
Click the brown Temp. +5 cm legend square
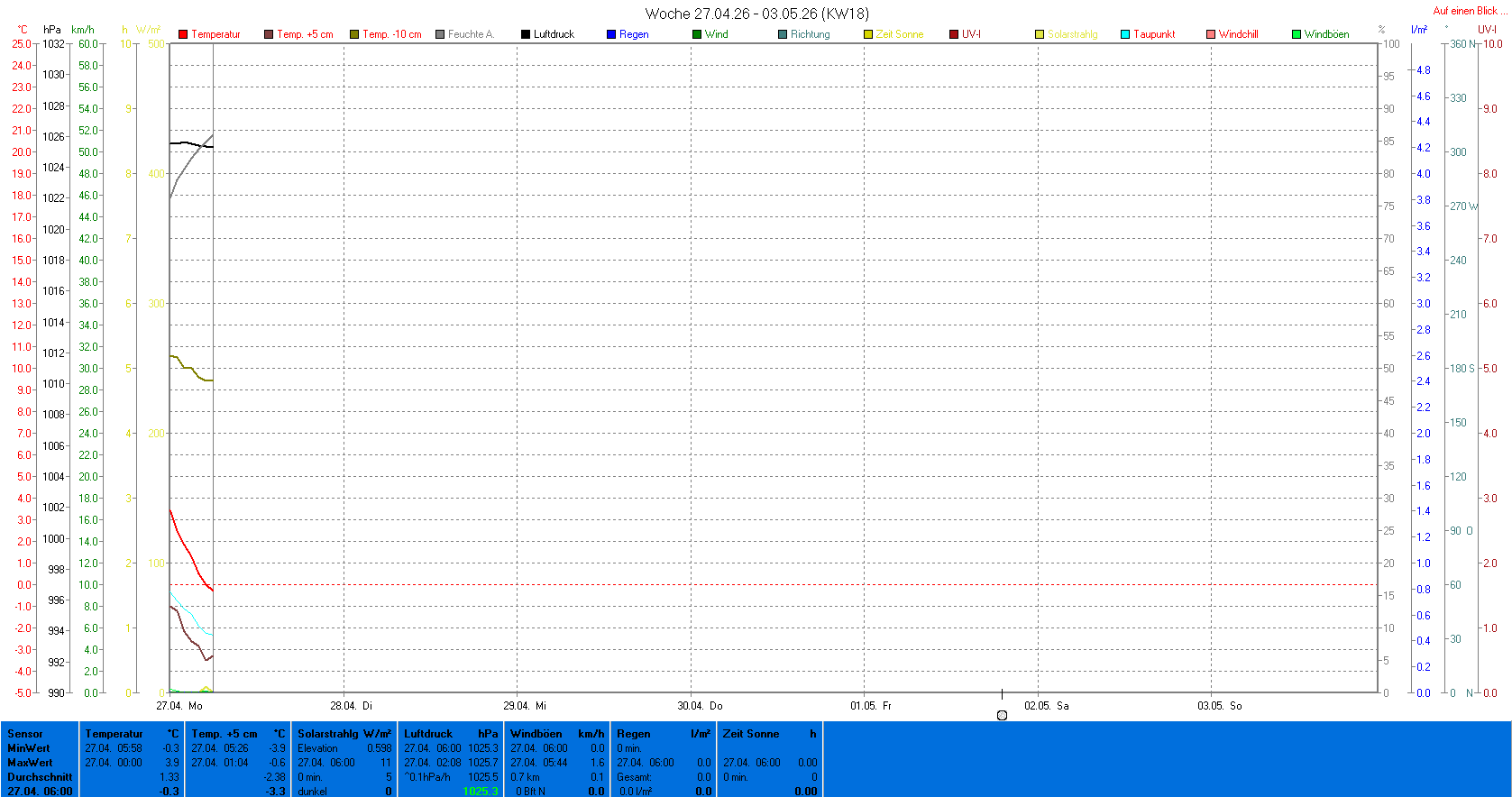pyautogui.click(x=269, y=34)
